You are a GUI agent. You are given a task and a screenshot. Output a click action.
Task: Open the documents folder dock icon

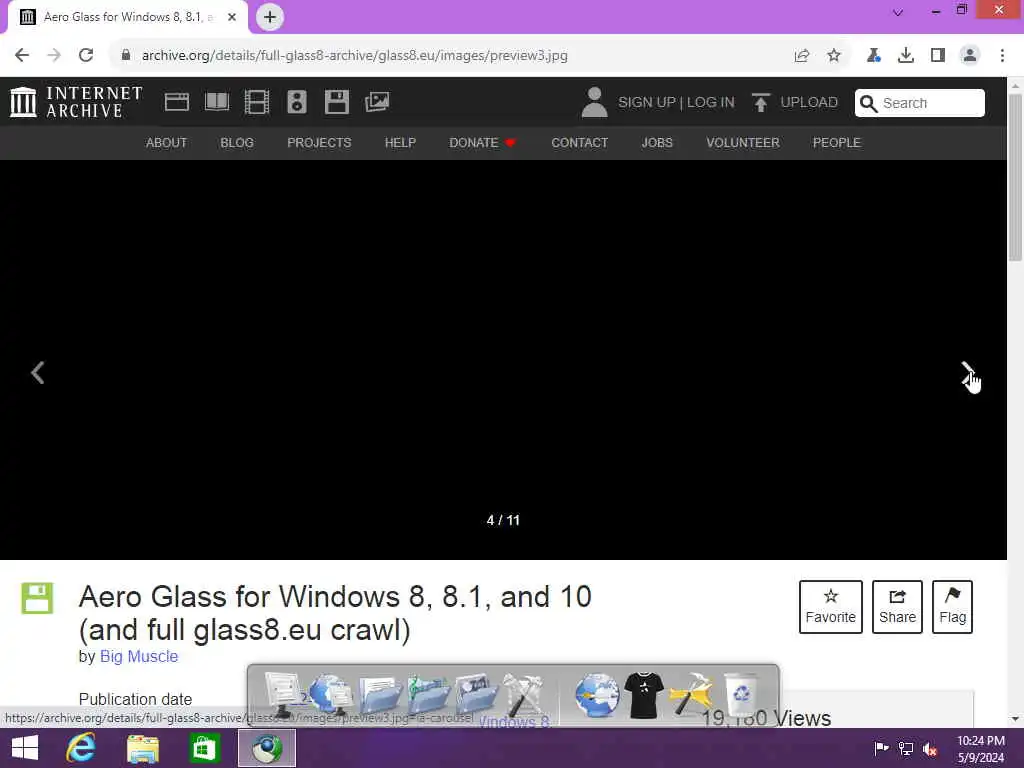(380, 695)
